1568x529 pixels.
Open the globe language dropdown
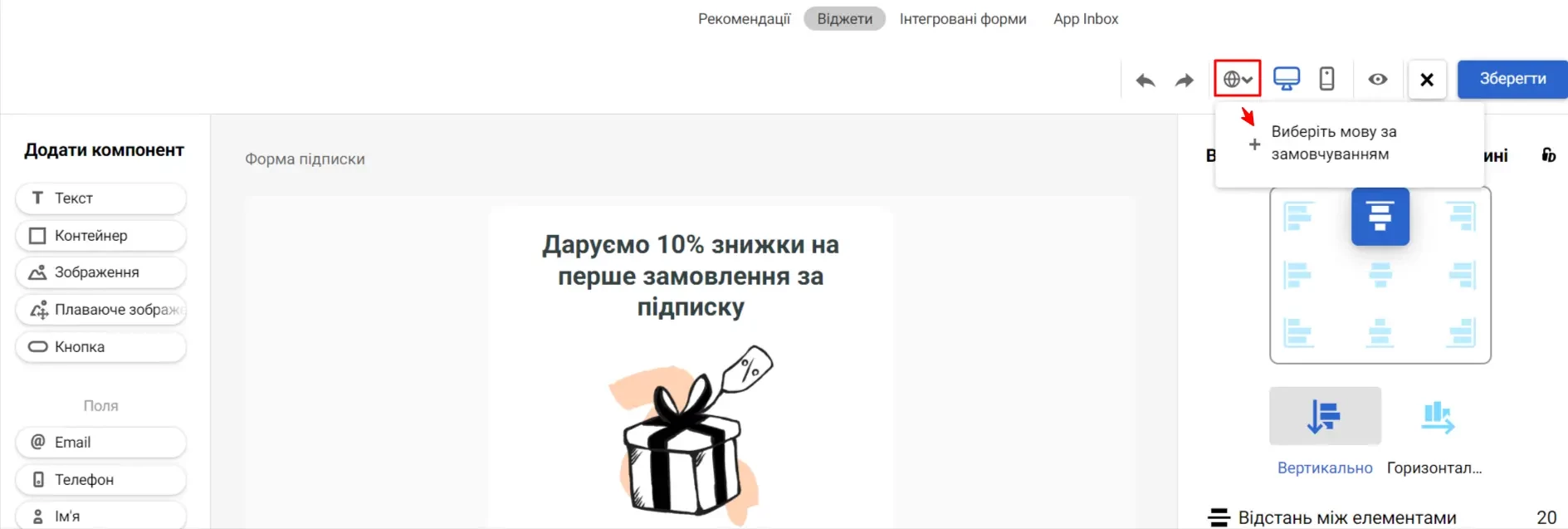pos(1238,79)
